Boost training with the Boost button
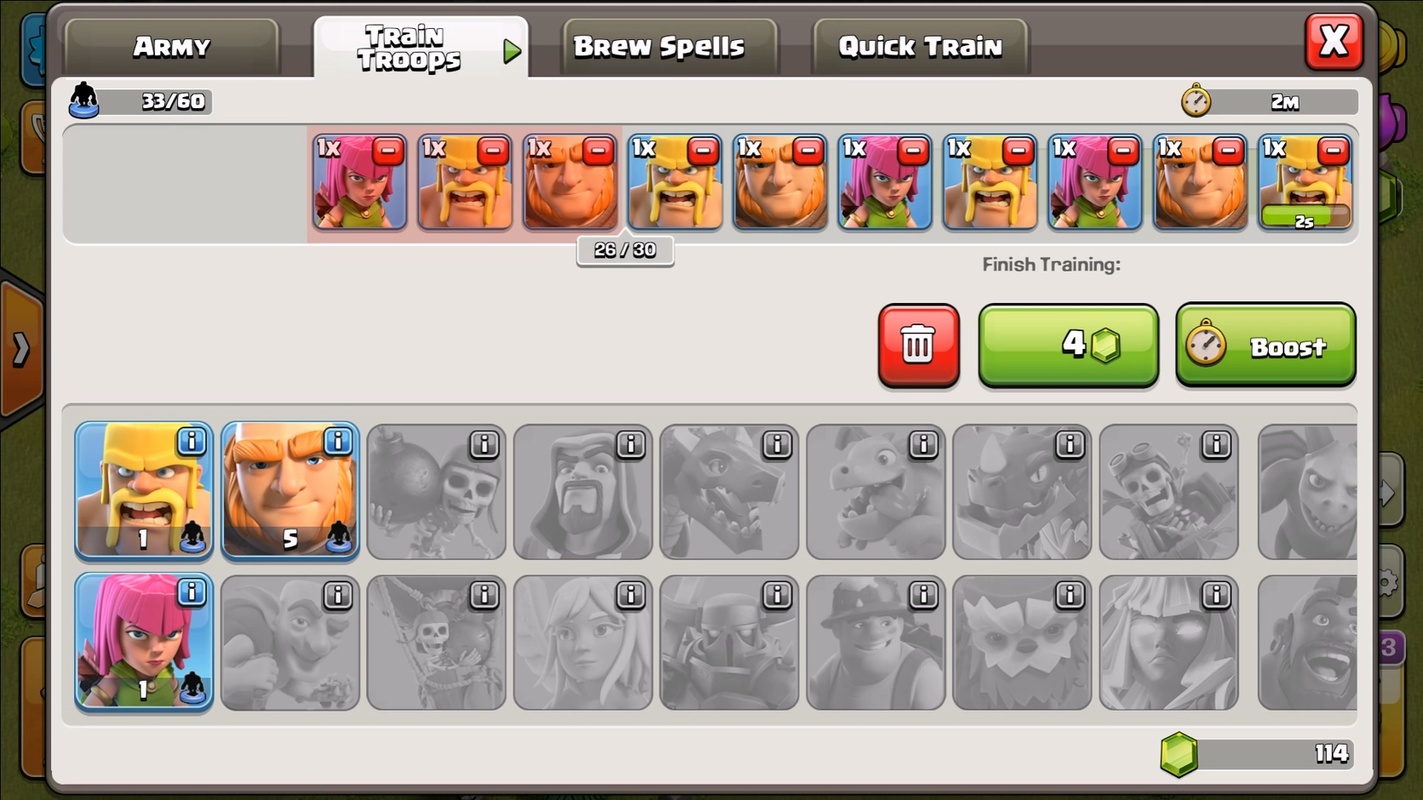The height and width of the screenshot is (800, 1423). tap(1266, 346)
